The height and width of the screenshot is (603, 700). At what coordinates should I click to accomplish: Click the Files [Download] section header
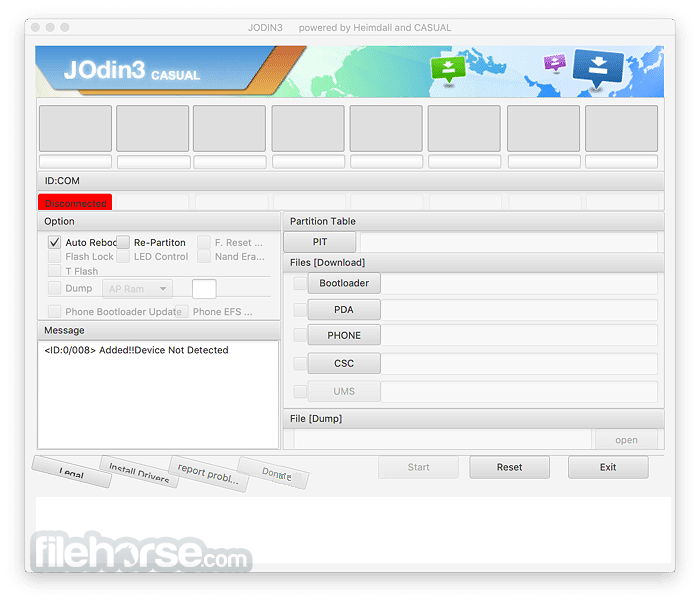[474, 262]
